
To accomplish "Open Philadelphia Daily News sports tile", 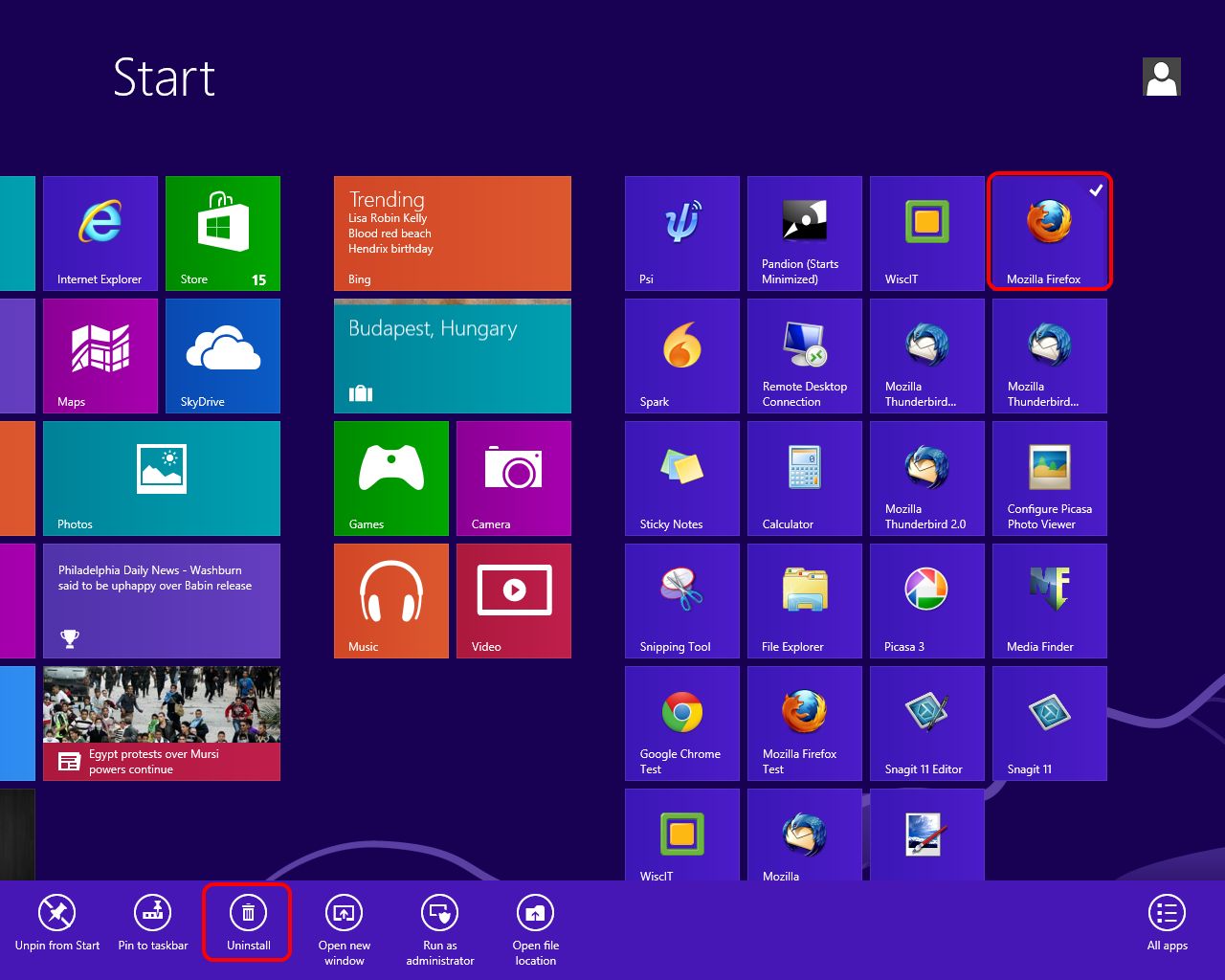I will 162,601.
